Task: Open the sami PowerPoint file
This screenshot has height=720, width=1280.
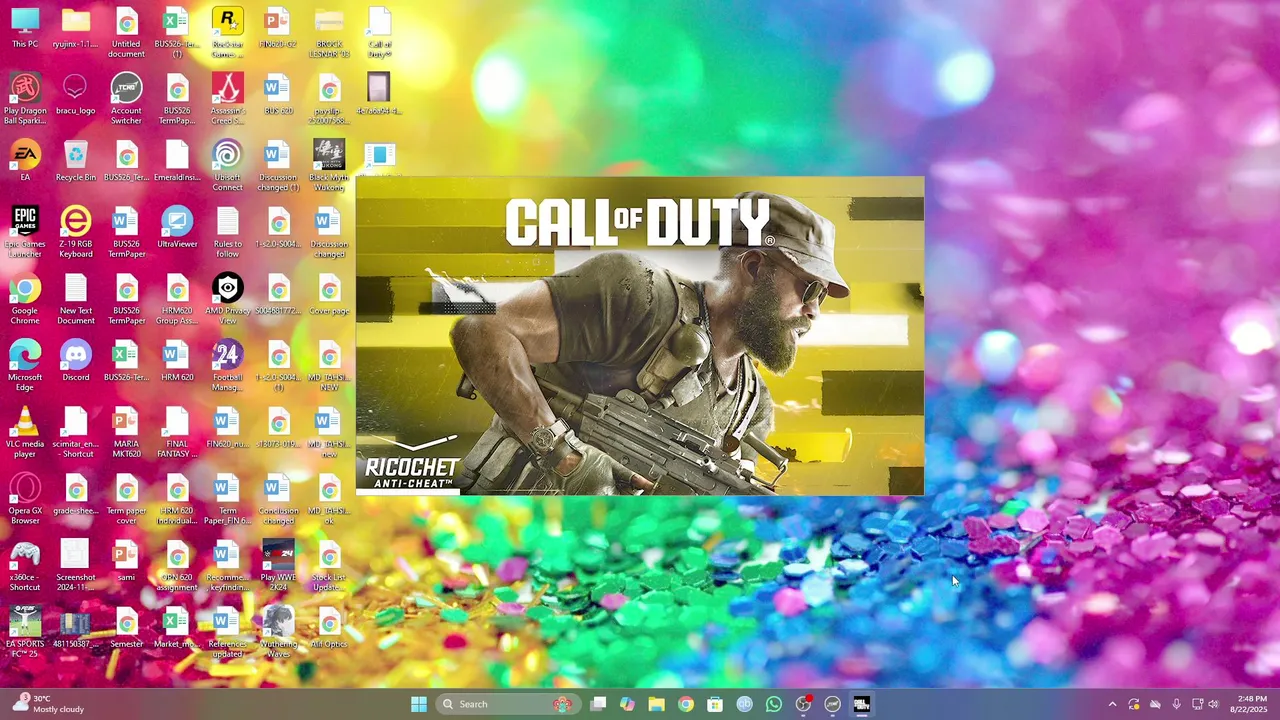Action: coord(126,562)
